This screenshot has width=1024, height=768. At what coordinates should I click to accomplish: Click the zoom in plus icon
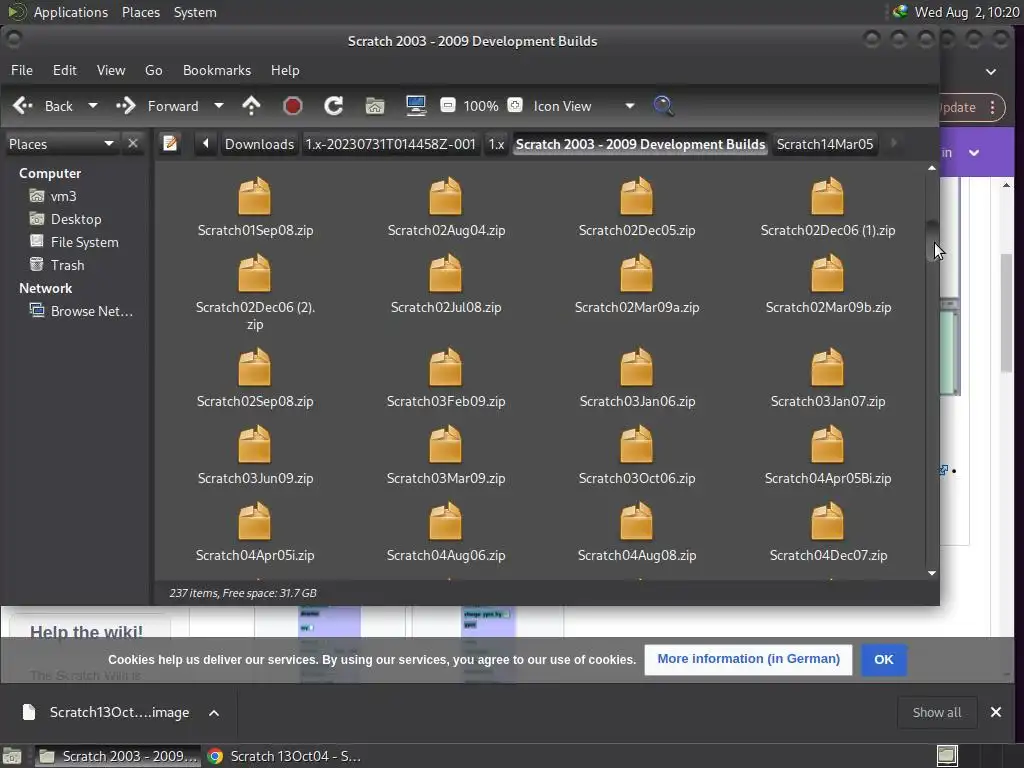[515, 106]
